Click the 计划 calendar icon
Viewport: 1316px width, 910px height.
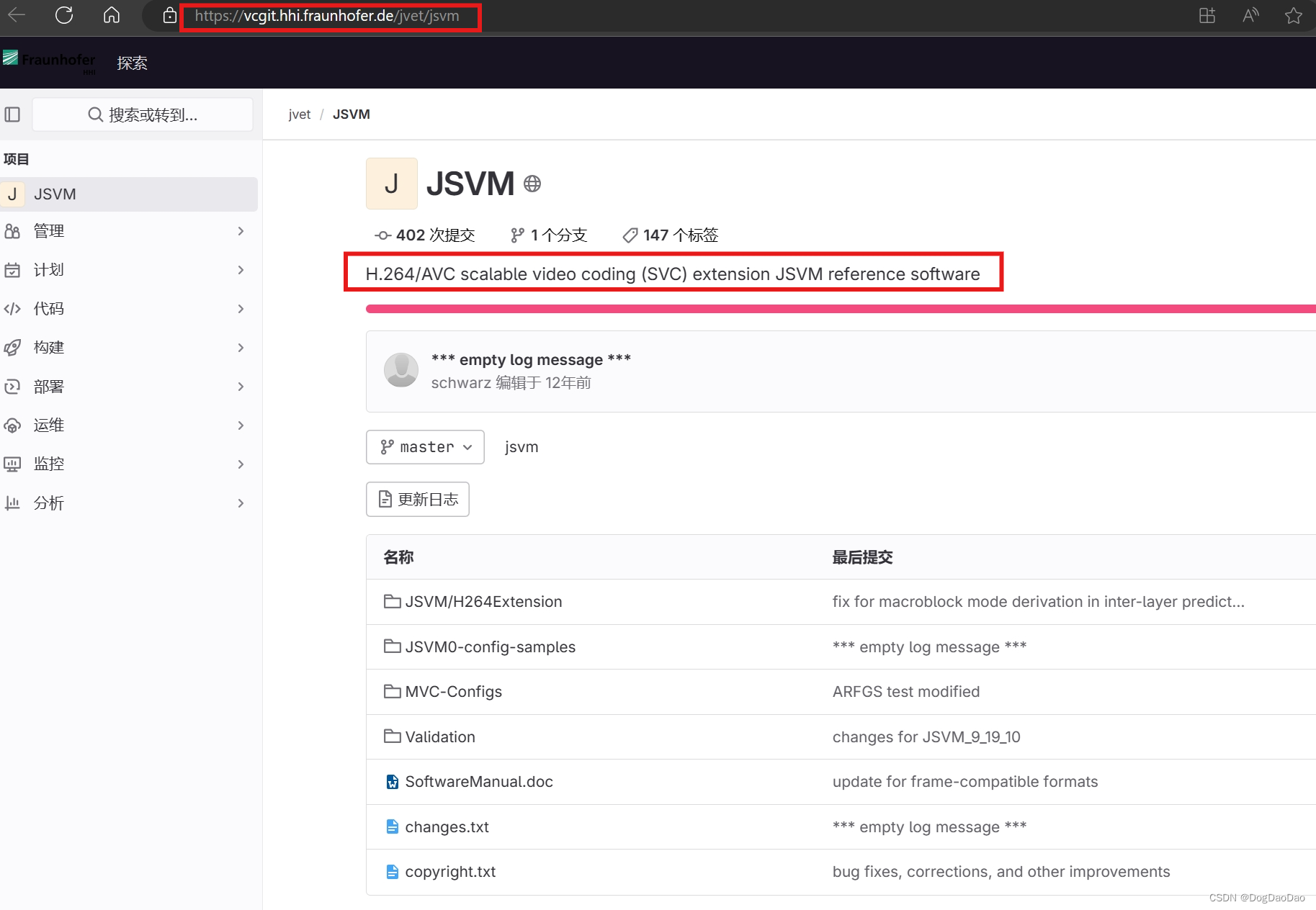tap(12, 270)
